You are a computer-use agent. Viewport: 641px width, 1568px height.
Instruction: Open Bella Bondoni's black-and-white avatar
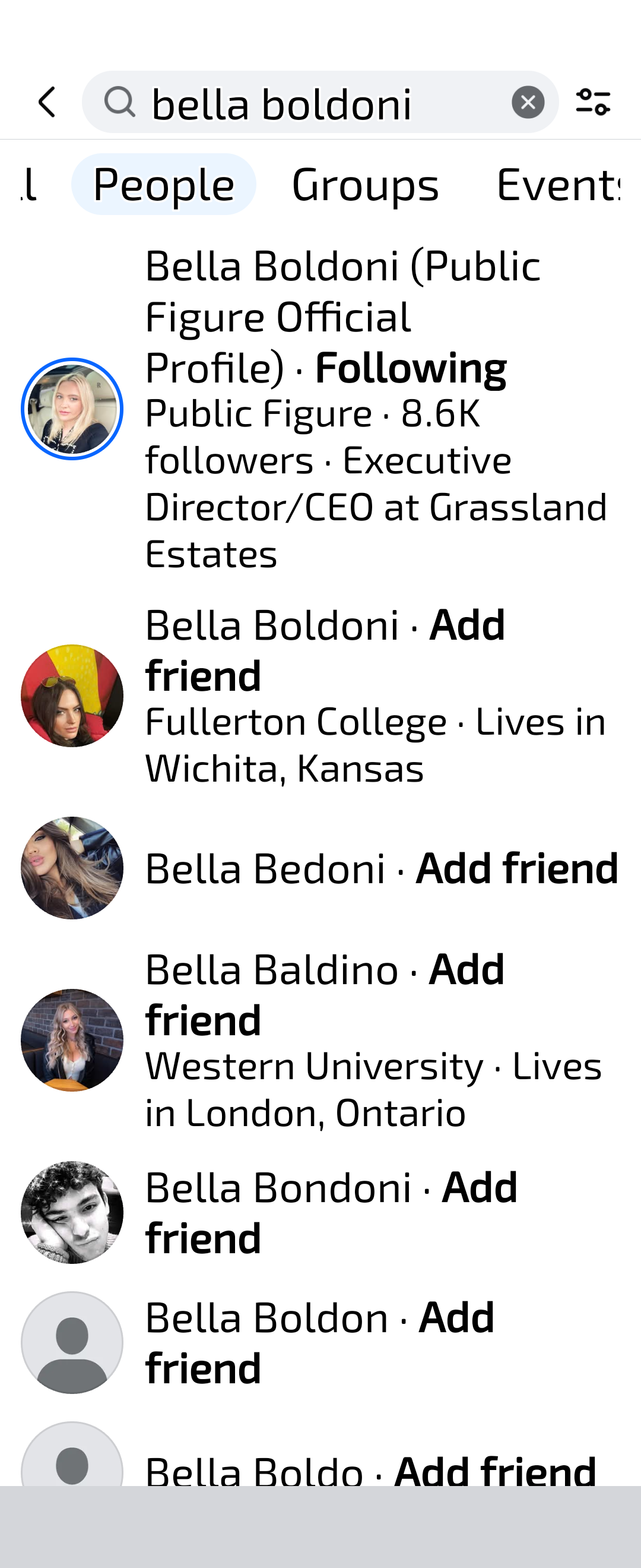[72, 1212]
